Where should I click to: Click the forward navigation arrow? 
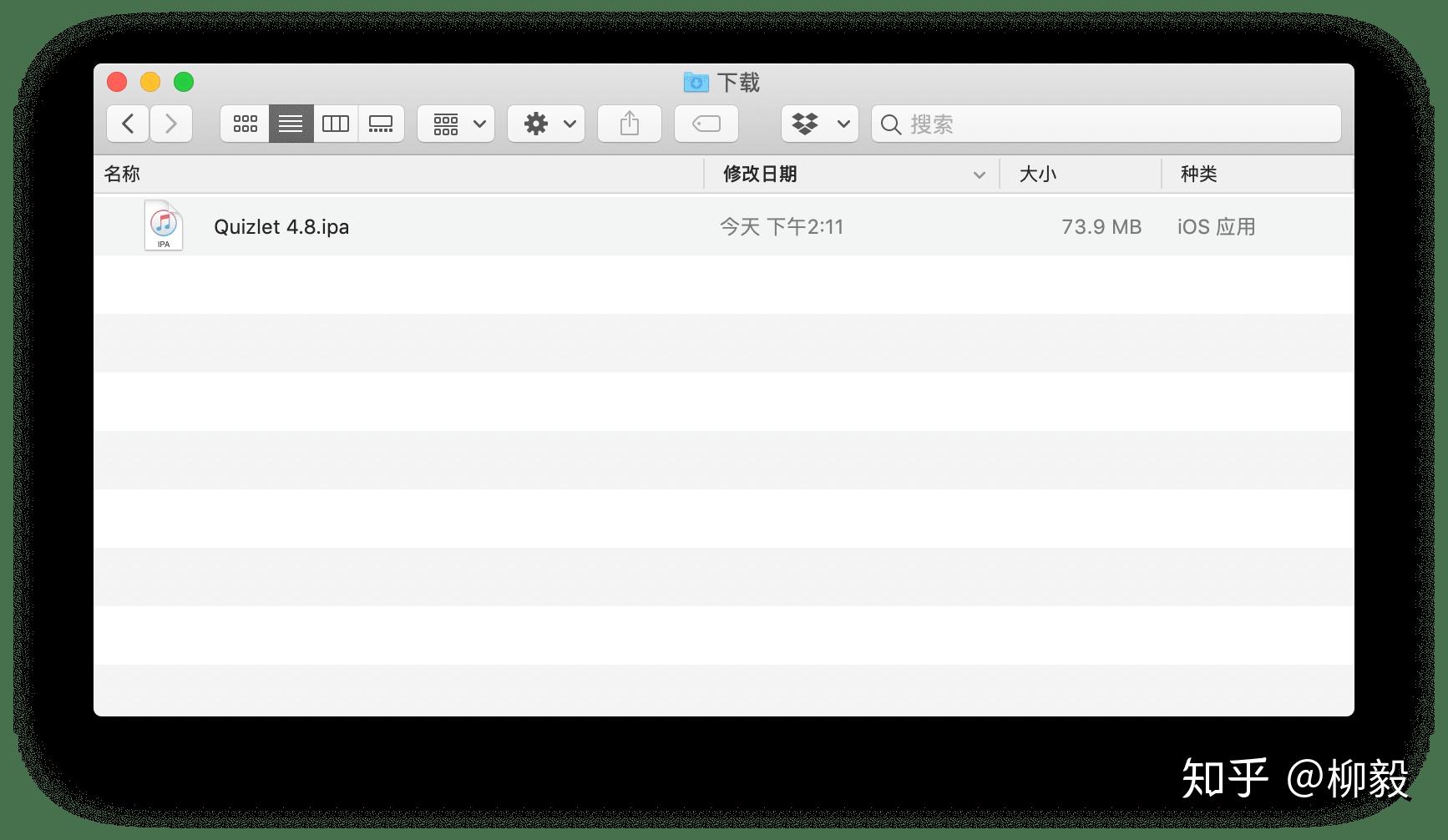(x=171, y=123)
